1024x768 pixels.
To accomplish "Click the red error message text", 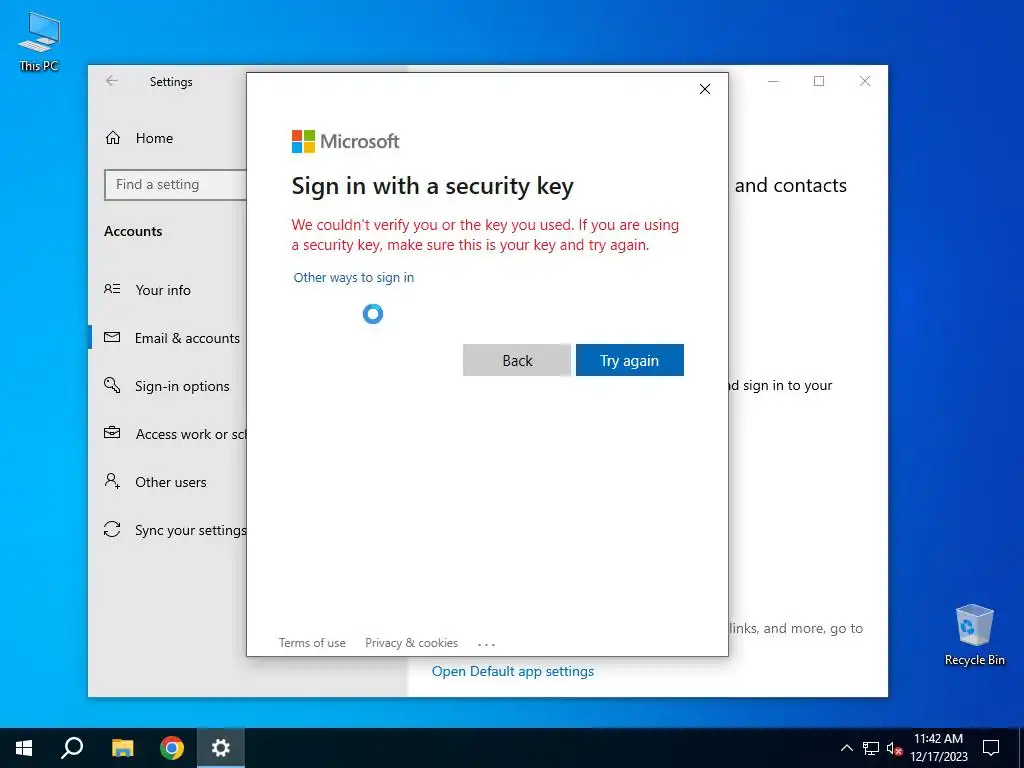I will click(x=485, y=235).
